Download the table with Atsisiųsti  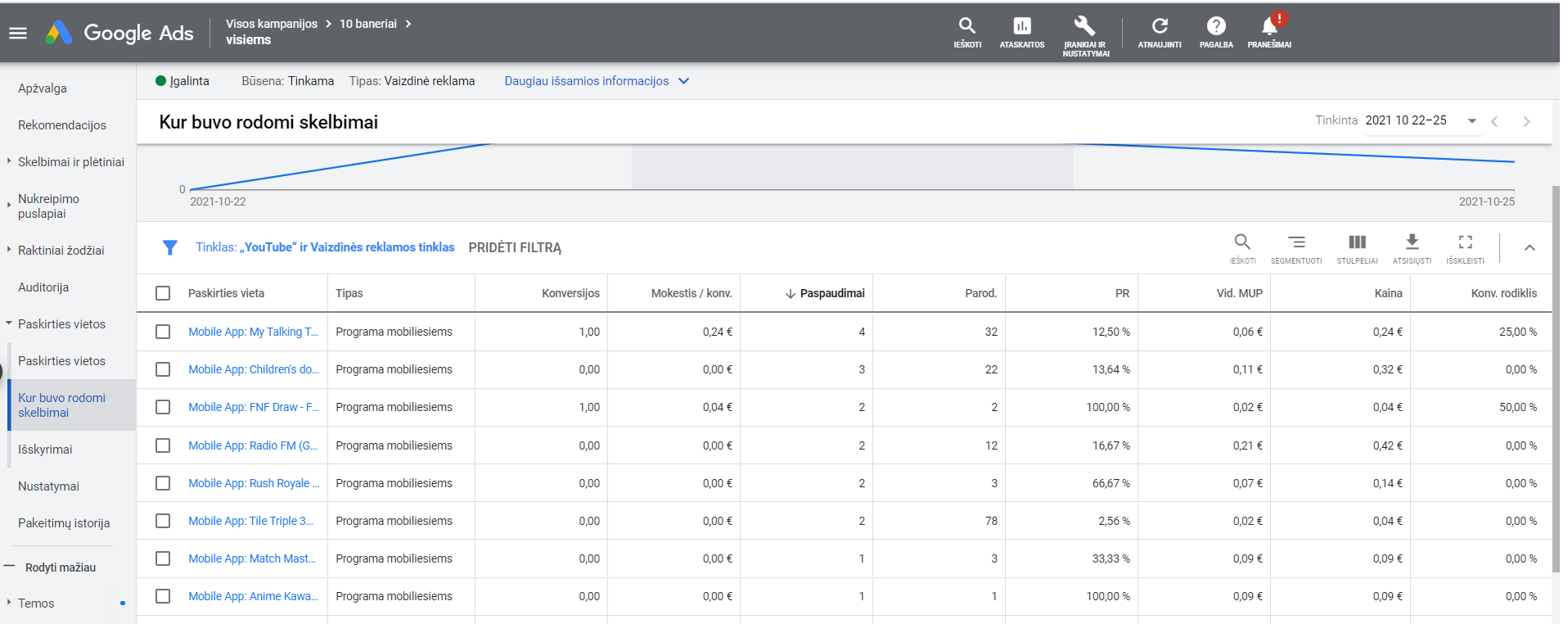click(1412, 248)
